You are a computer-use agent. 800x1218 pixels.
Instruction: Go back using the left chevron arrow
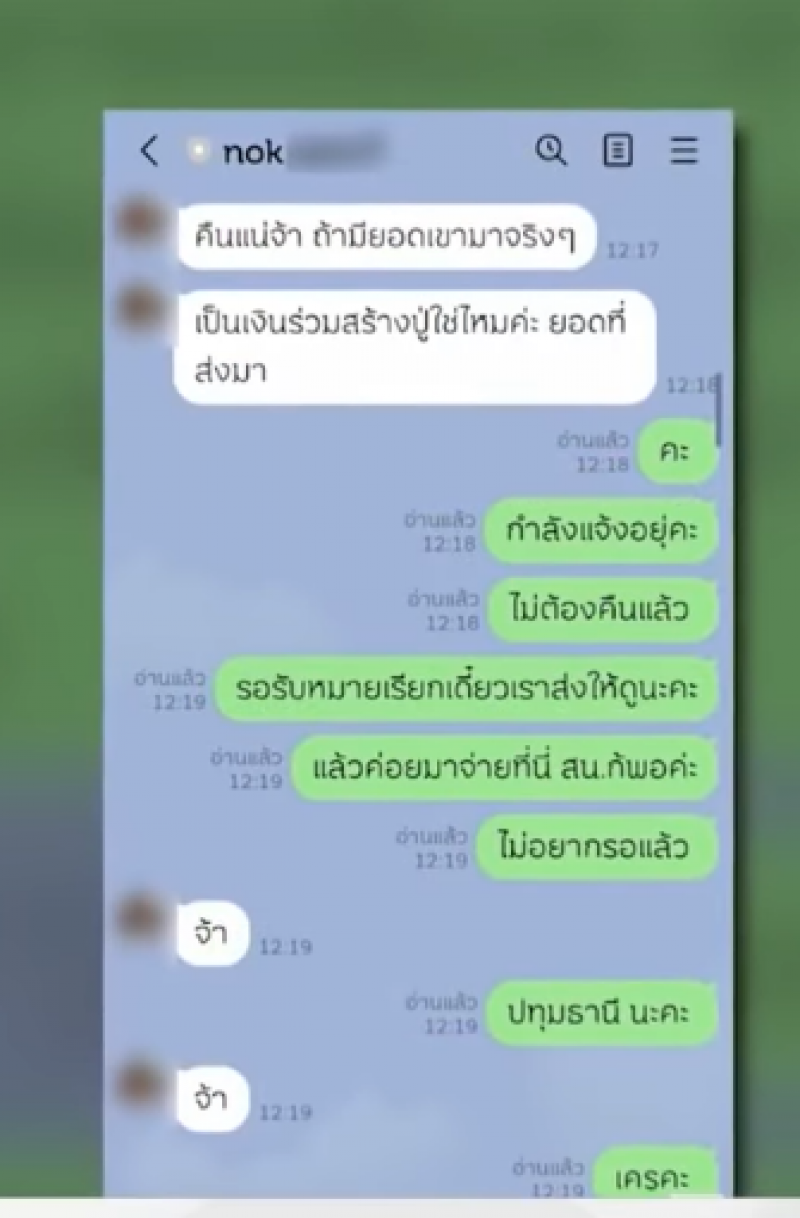coord(149,152)
